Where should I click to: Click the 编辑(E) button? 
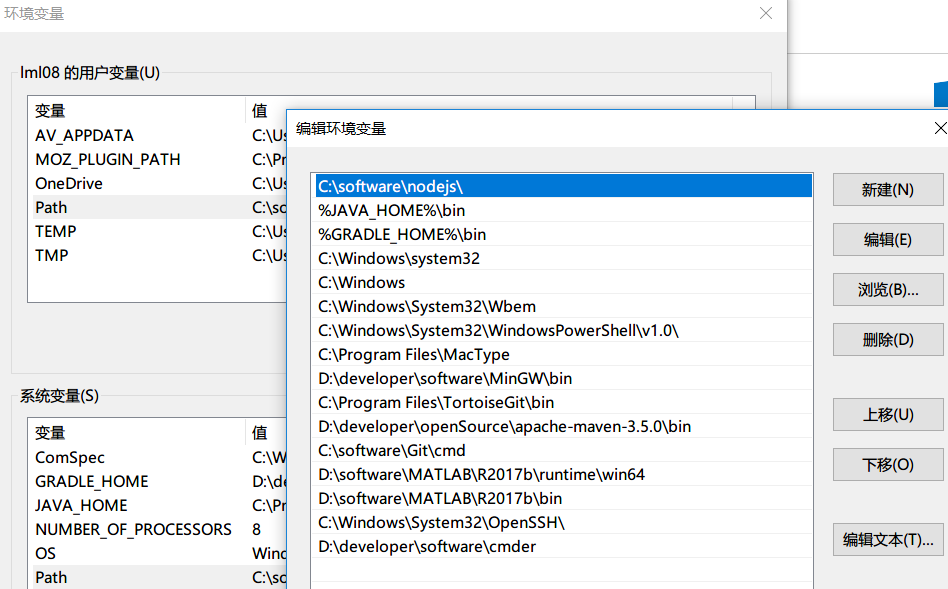click(886, 240)
